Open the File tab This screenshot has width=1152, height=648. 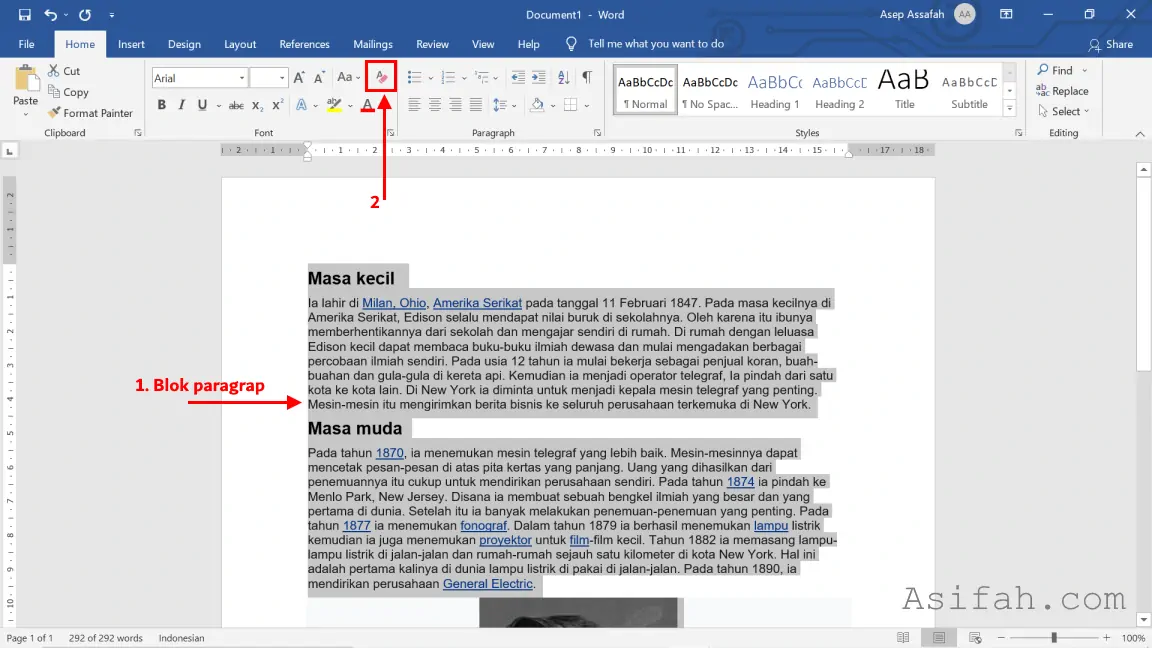26,44
